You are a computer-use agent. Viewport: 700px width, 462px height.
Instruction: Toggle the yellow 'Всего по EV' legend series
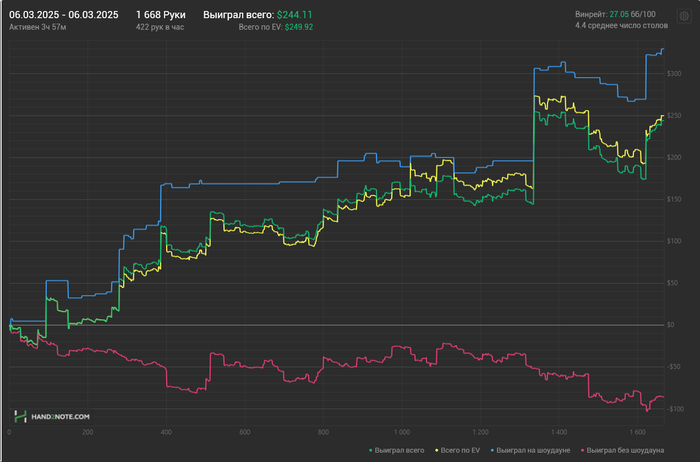pos(458,450)
